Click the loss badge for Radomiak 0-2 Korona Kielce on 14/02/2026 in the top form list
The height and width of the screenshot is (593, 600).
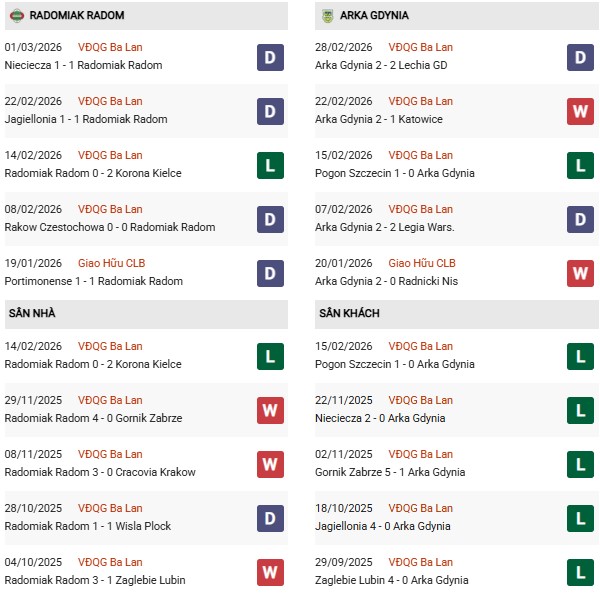point(269,165)
